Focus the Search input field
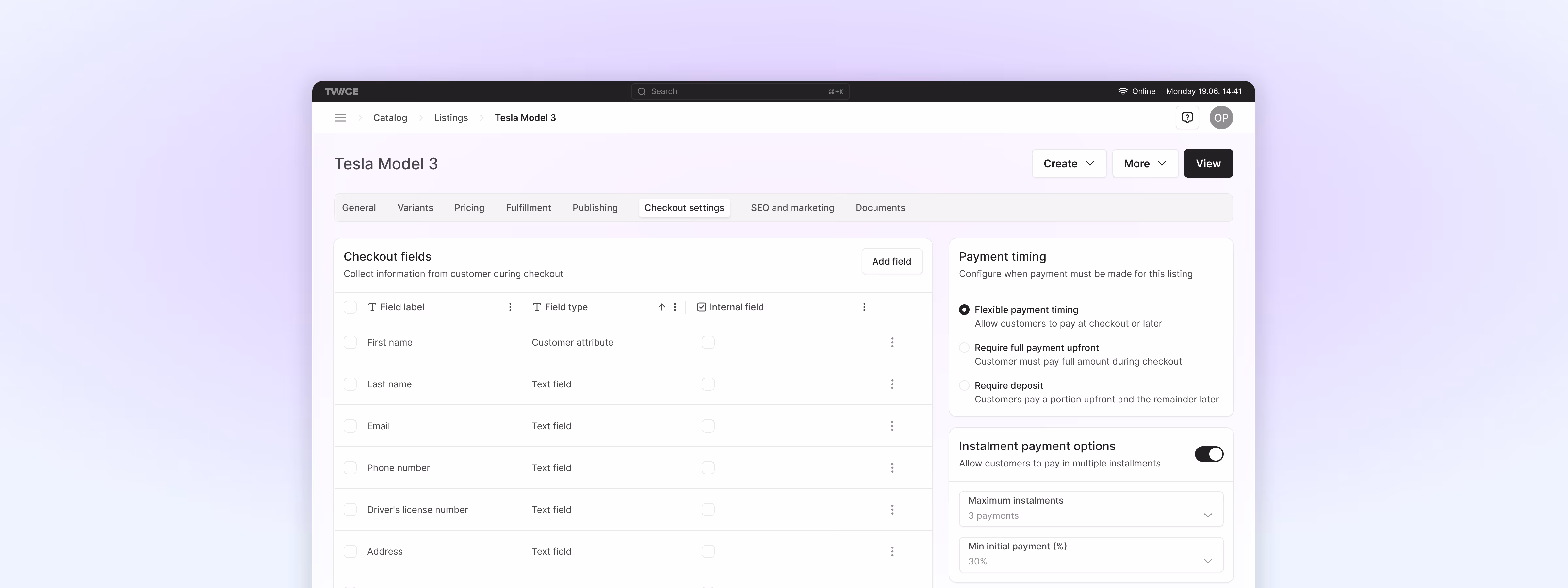1568x588 pixels. tap(740, 91)
